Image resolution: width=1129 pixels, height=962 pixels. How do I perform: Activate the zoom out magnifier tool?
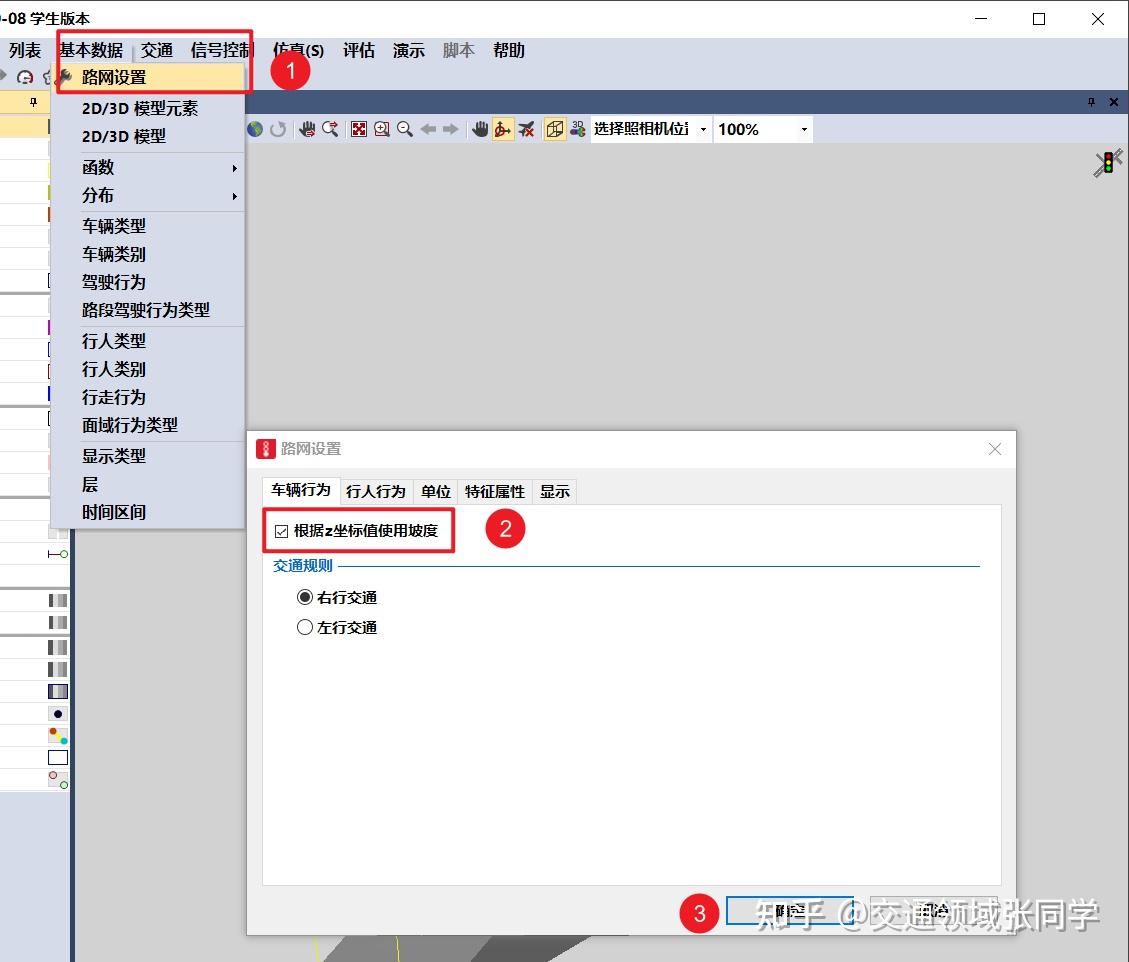[403, 128]
